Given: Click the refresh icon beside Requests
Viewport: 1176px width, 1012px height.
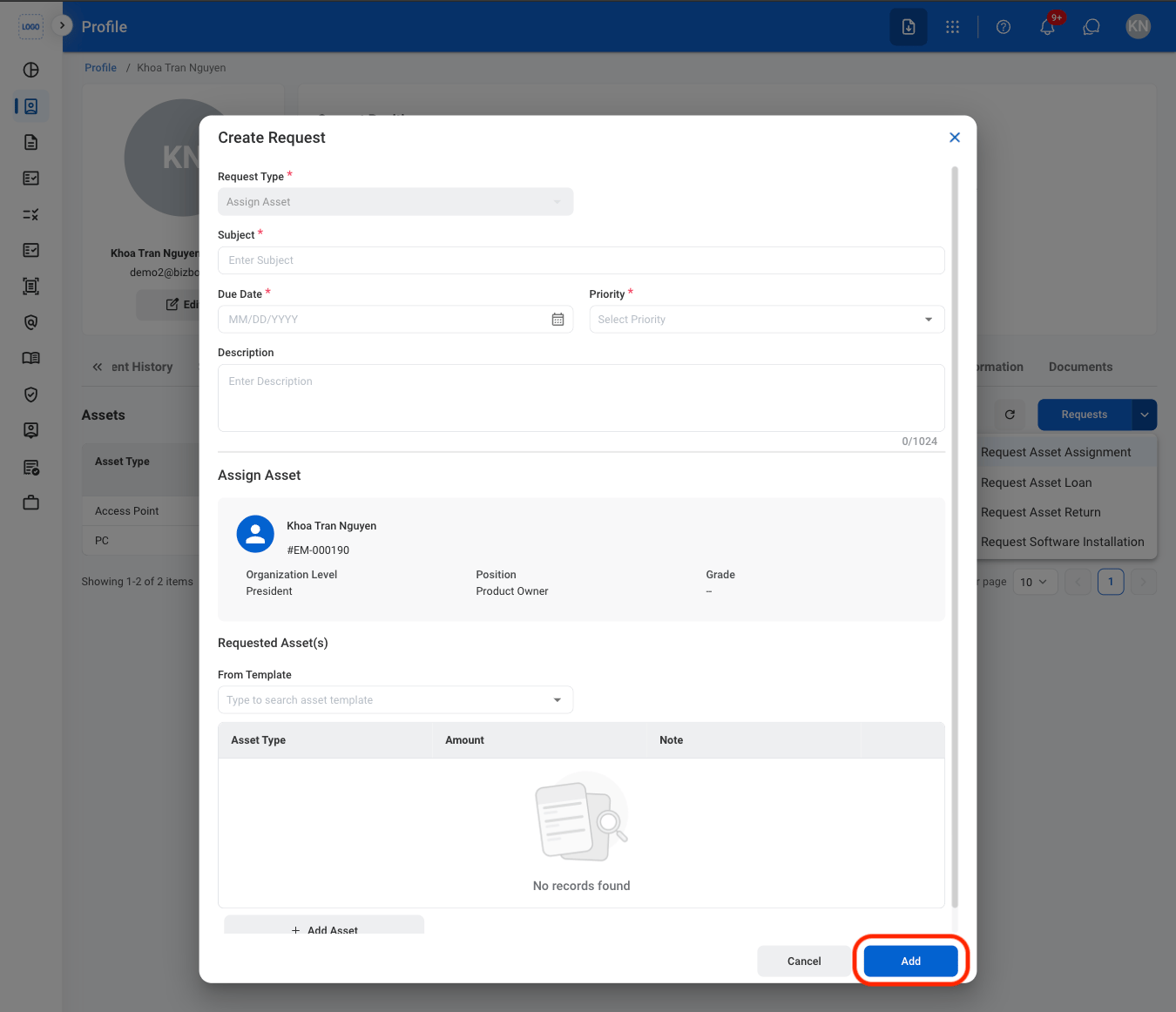Looking at the screenshot, I should [1010, 415].
